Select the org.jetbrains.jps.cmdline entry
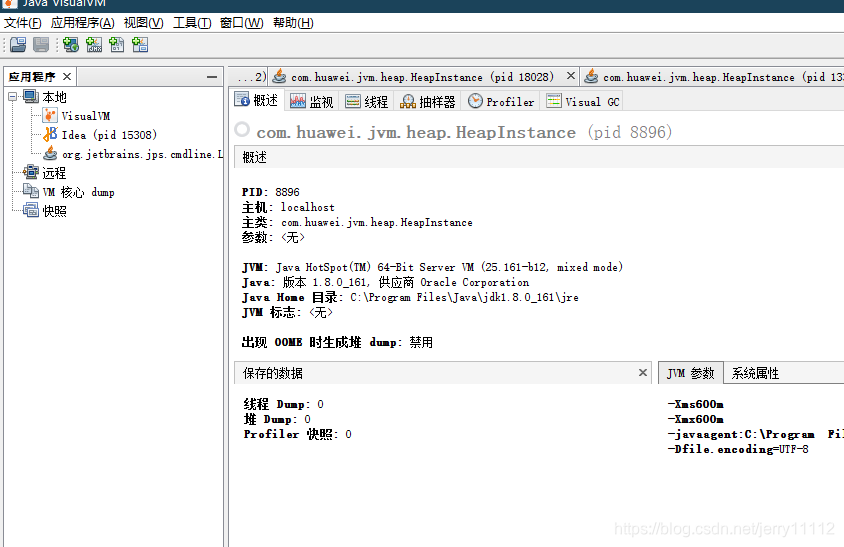Image resolution: width=844 pixels, height=547 pixels. pos(142,154)
